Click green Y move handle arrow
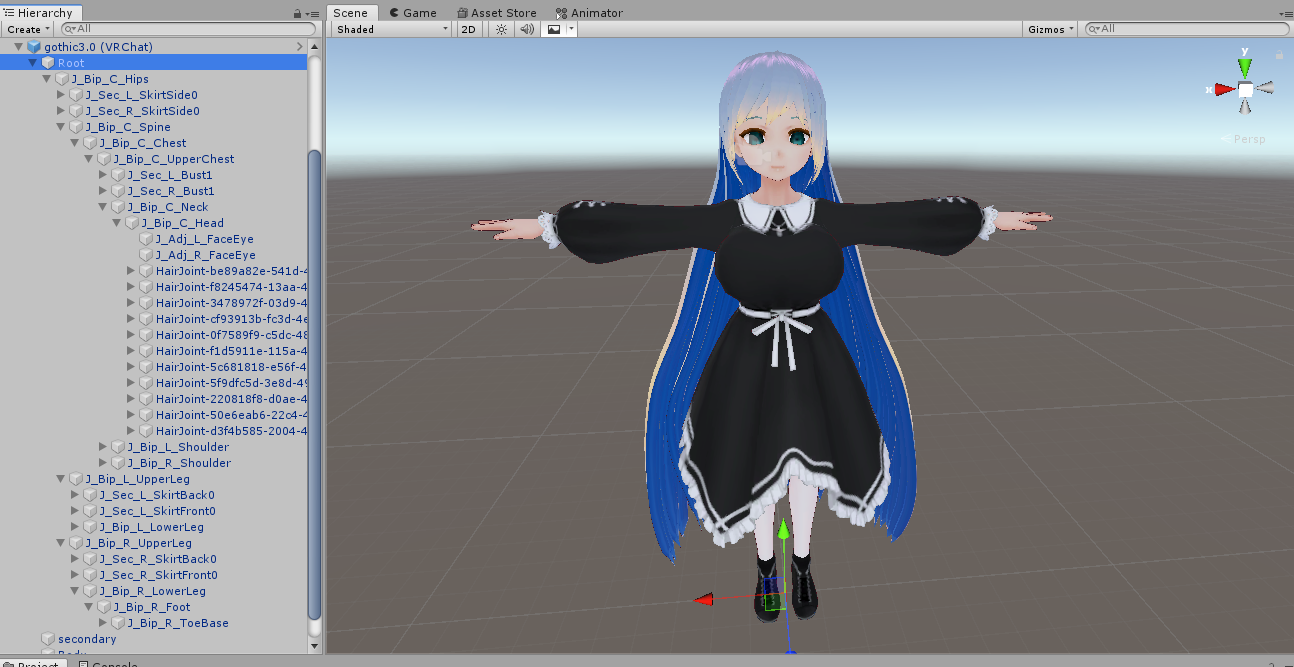The height and width of the screenshot is (667, 1294). pyautogui.click(x=785, y=529)
